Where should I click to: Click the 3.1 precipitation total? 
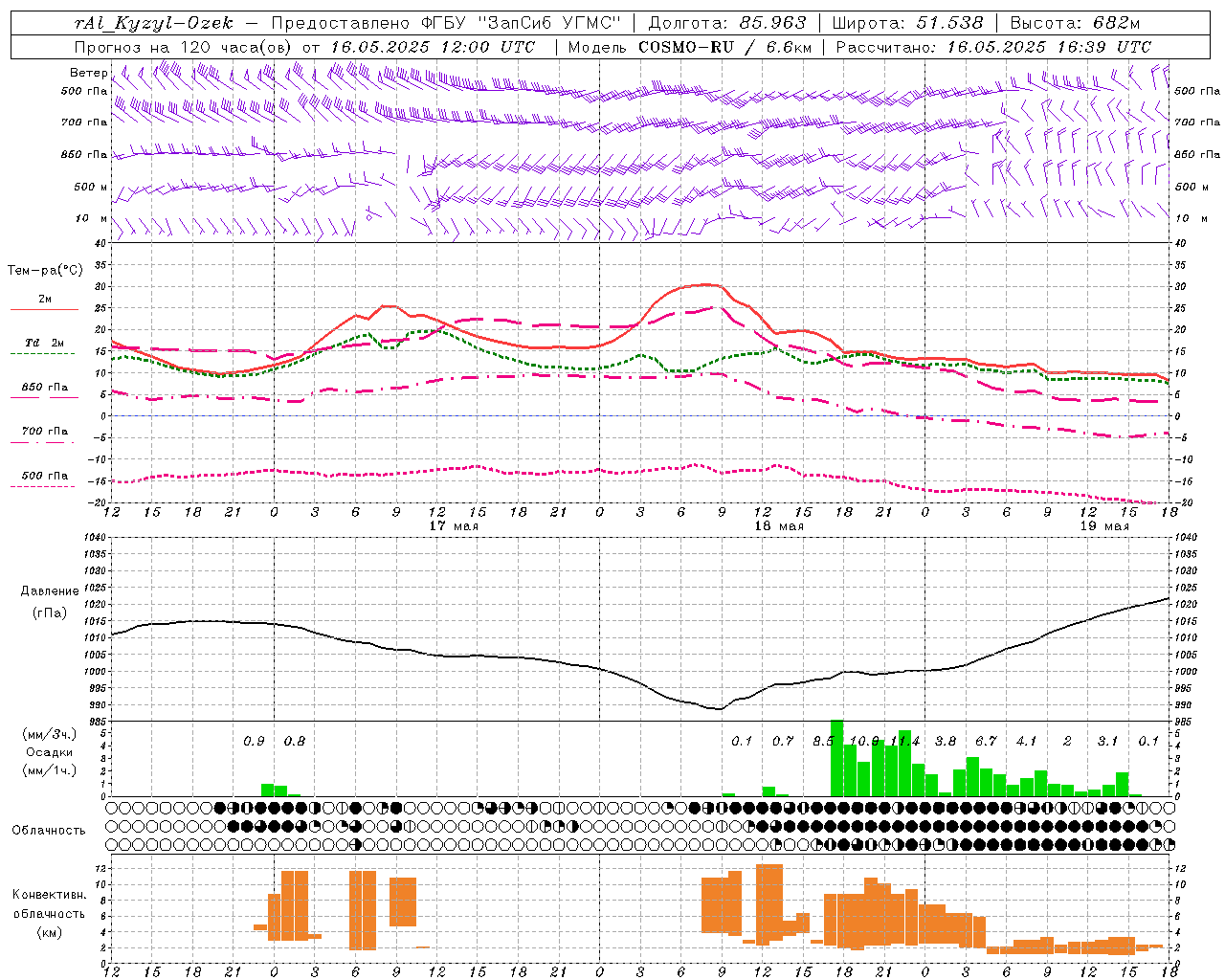point(1108,742)
